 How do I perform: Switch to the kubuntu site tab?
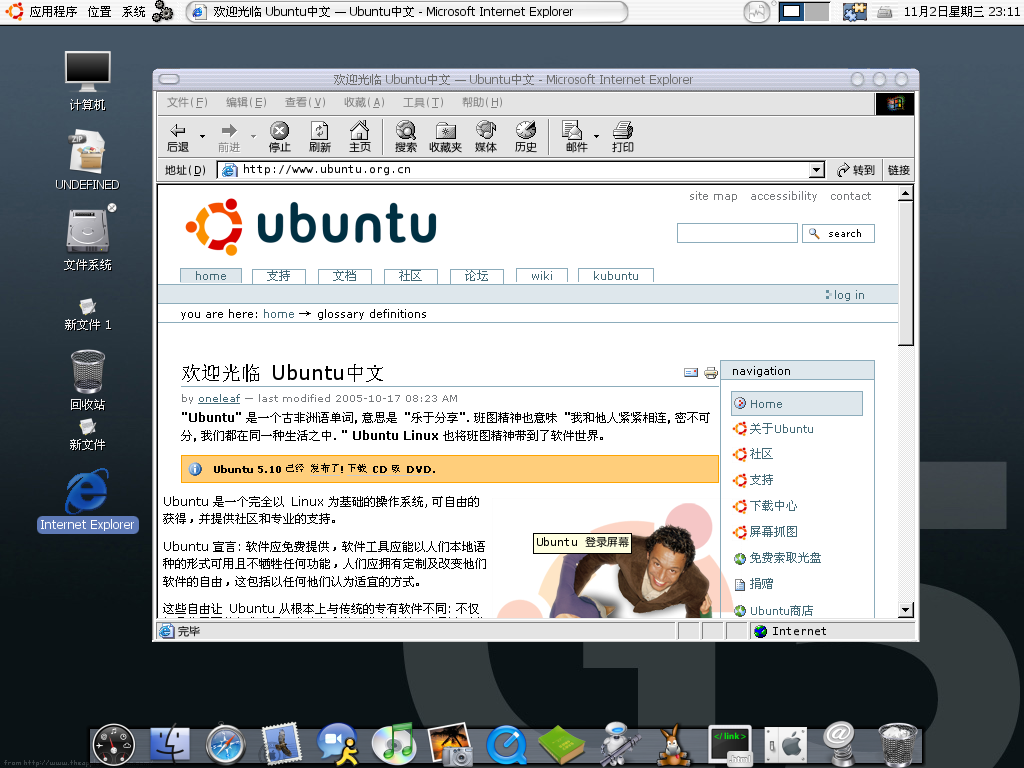tap(616, 276)
